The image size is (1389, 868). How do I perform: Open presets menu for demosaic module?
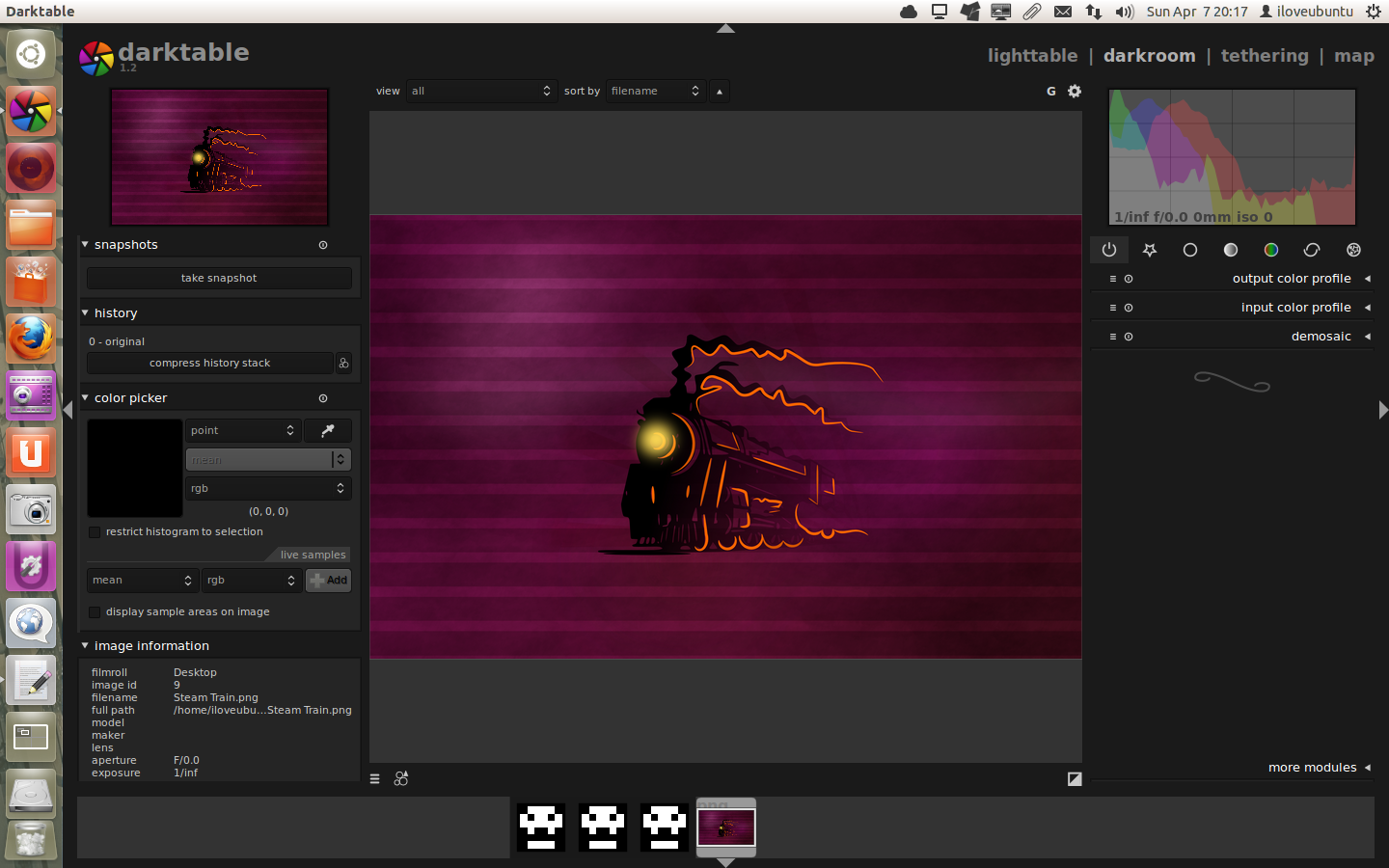coord(1112,337)
